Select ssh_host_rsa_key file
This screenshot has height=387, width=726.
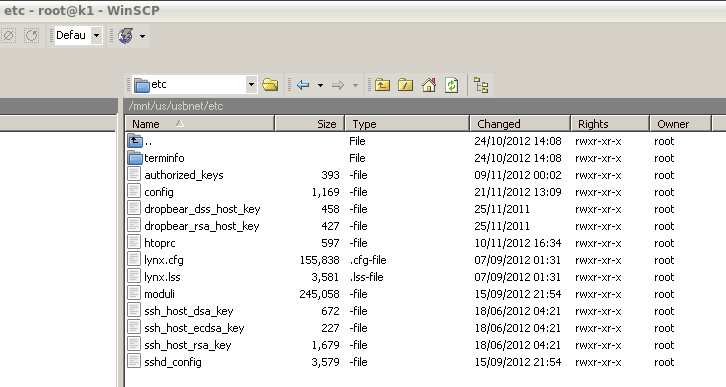click(188, 345)
